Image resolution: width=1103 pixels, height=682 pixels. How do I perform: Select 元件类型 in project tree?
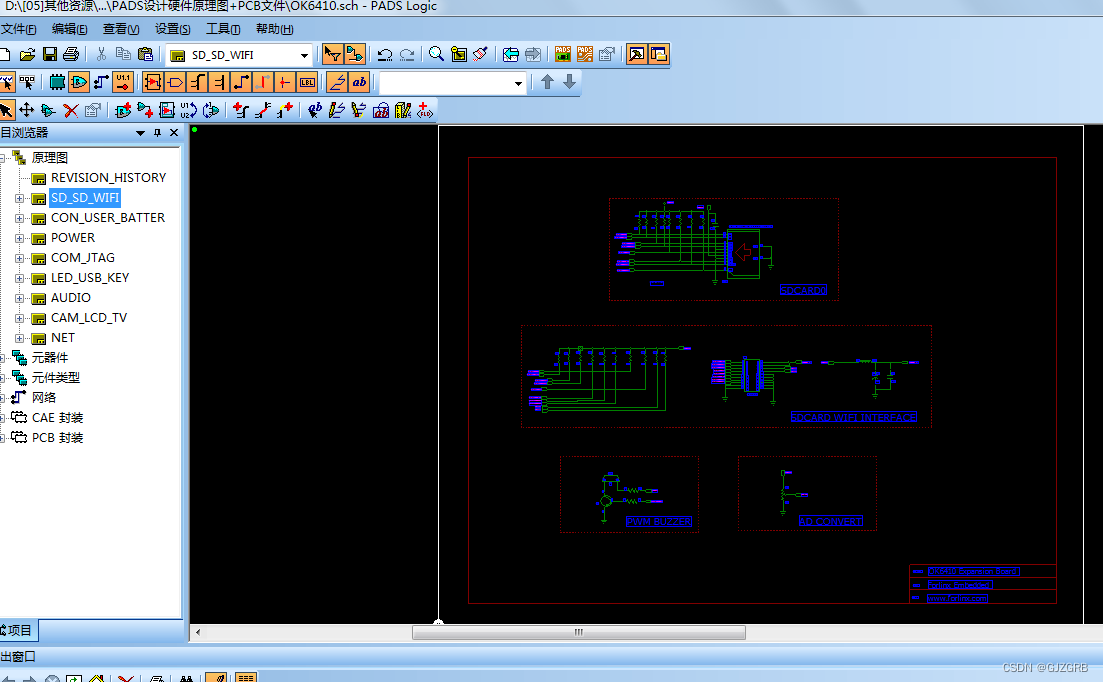pos(56,378)
